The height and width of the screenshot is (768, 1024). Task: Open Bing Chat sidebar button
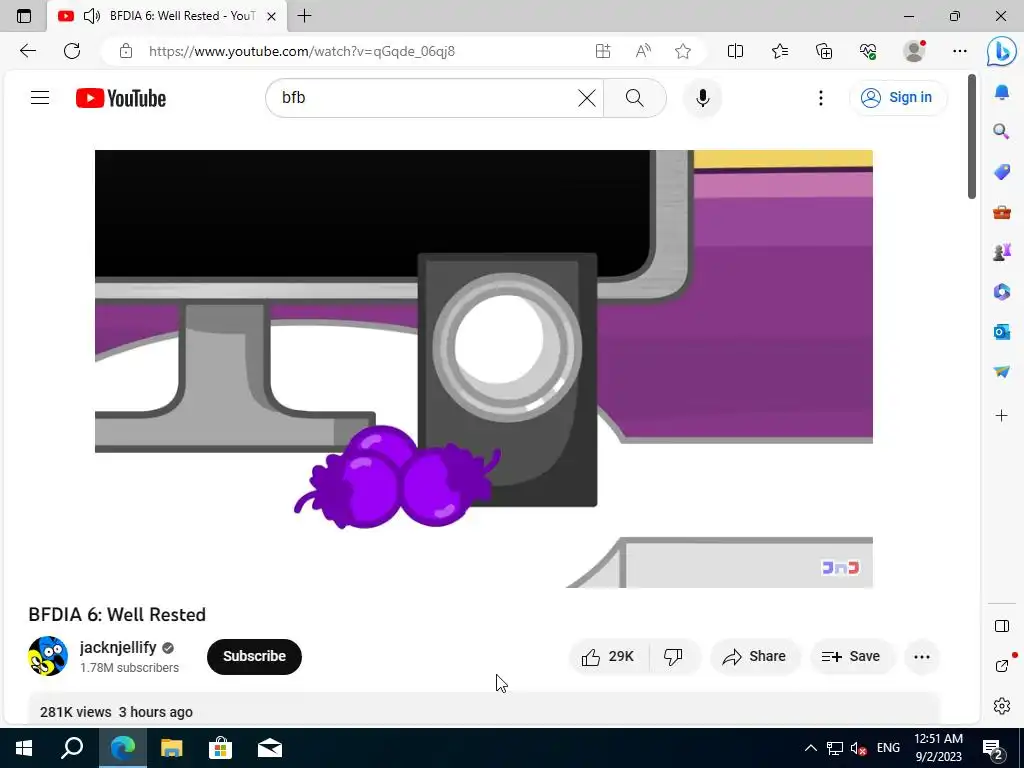(1001, 52)
